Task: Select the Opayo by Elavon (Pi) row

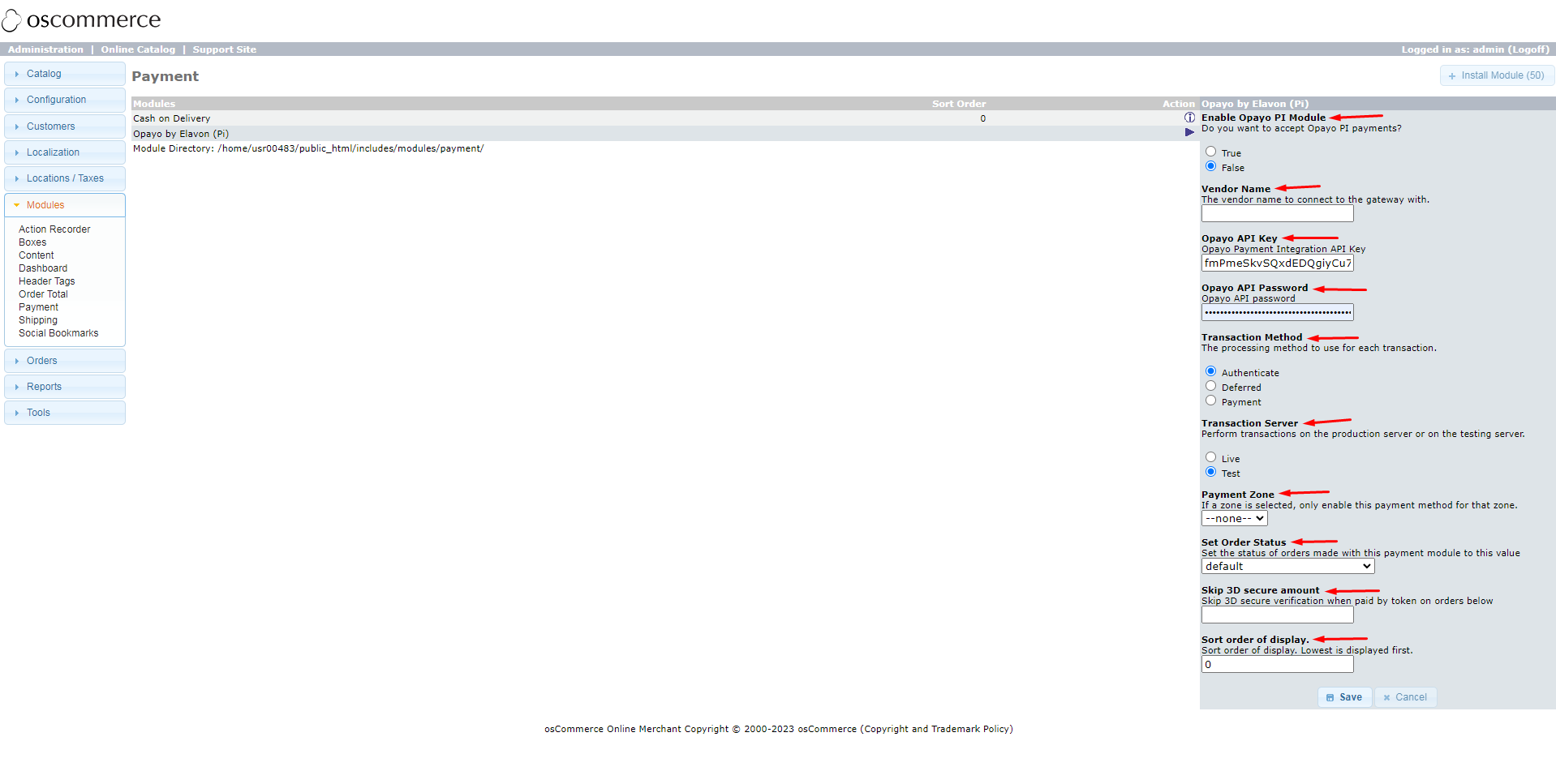Action: [664, 134]
